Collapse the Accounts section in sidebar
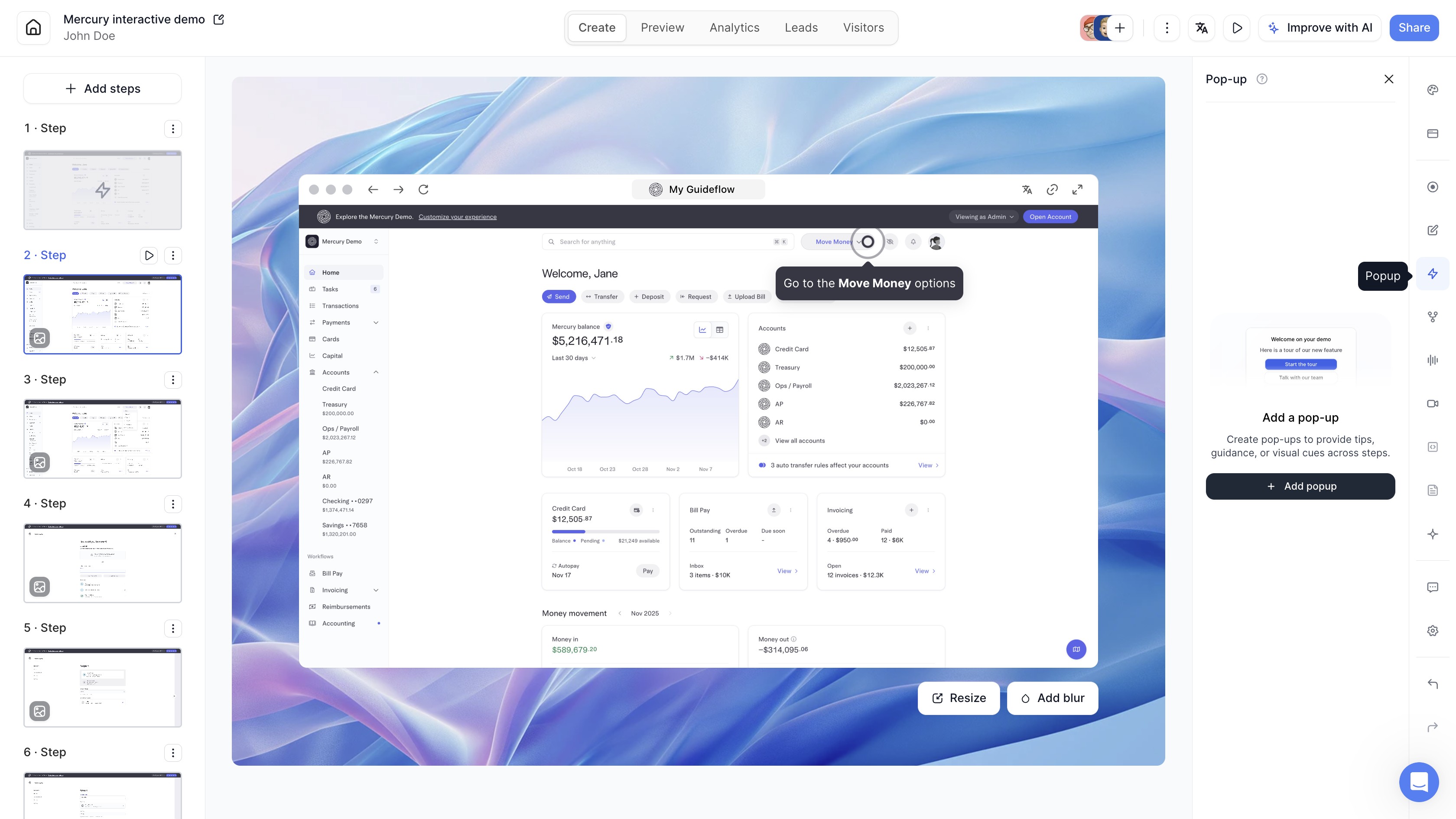The width and height of the screenshot is (1456, 819). (376, 373)
